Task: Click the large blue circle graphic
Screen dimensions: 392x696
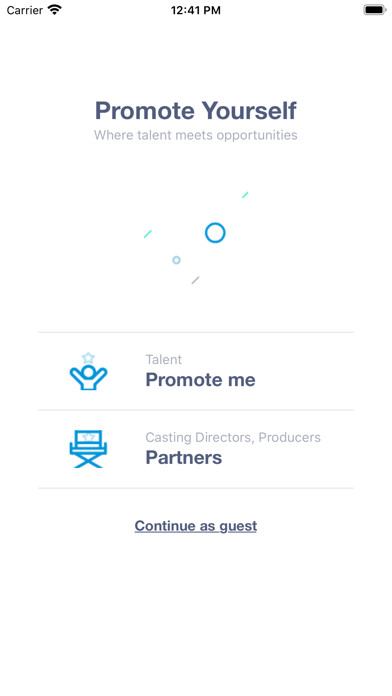Action: pyautogui.click(x=215, y=233)
